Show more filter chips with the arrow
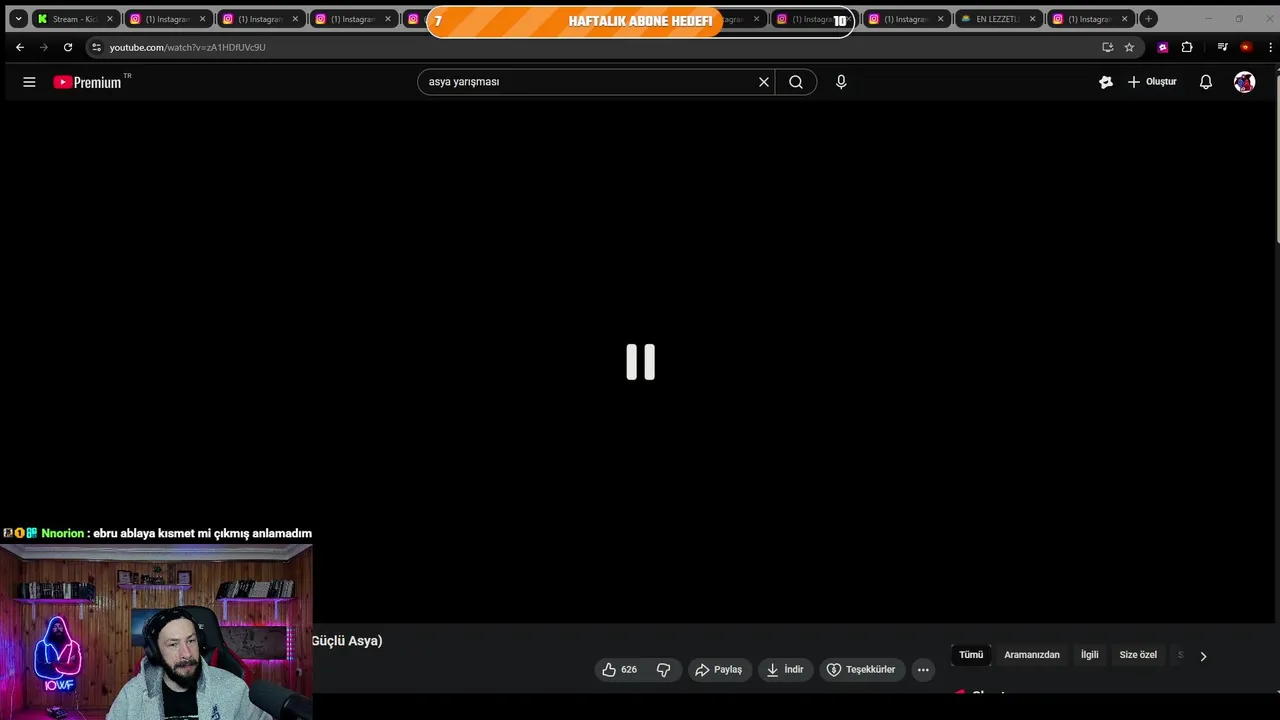1280x720 pixels. [1203, 656]
